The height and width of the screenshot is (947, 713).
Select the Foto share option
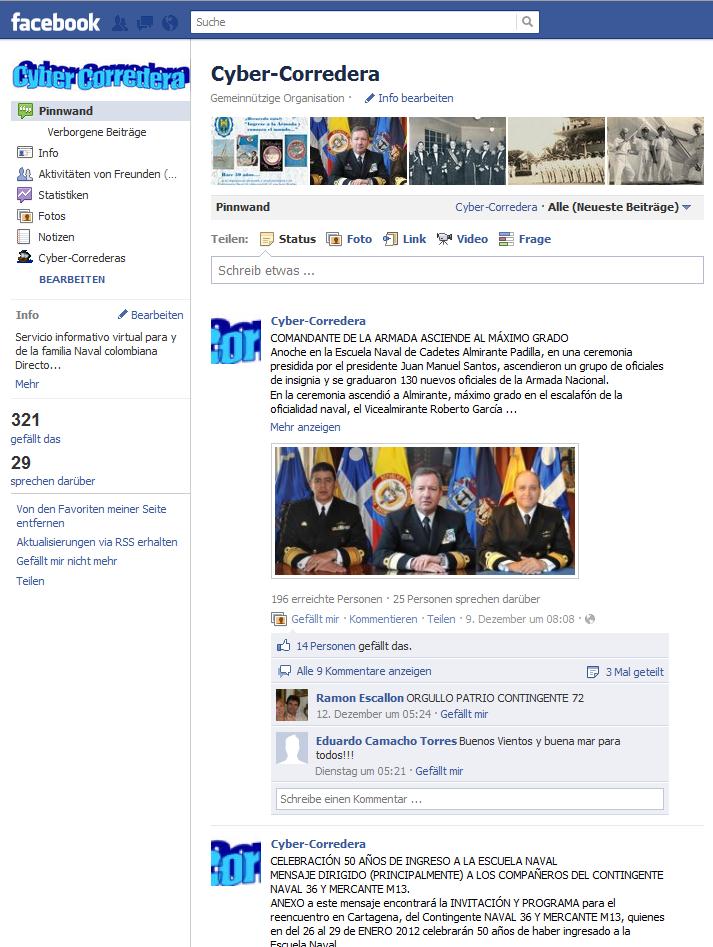tap(349, 239)
